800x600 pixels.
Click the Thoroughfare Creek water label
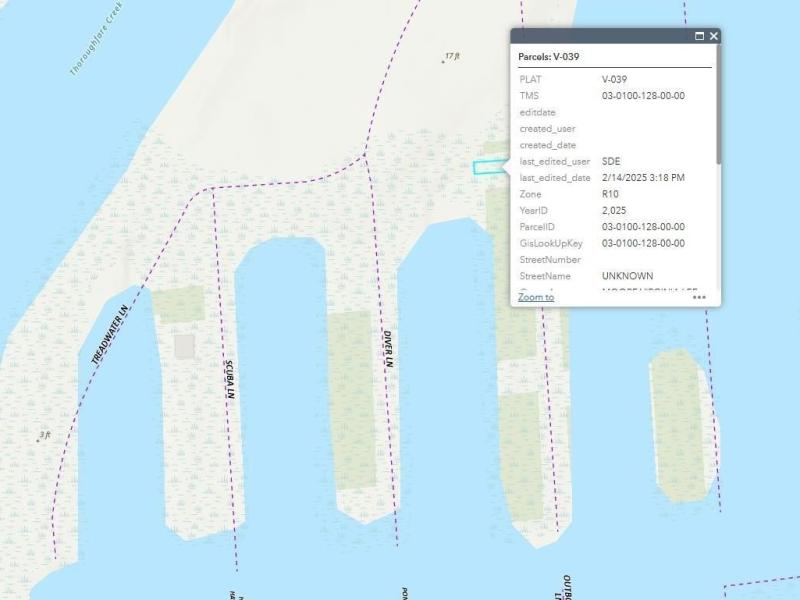pos(95,45)
